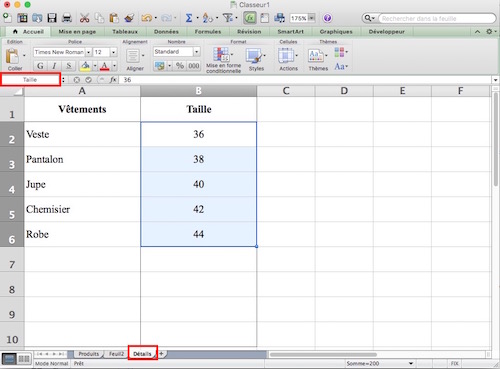Open the font name dropdown arrow
Image resolution: width=500 pixels, height=369 pixels.
tap(88, 52)
